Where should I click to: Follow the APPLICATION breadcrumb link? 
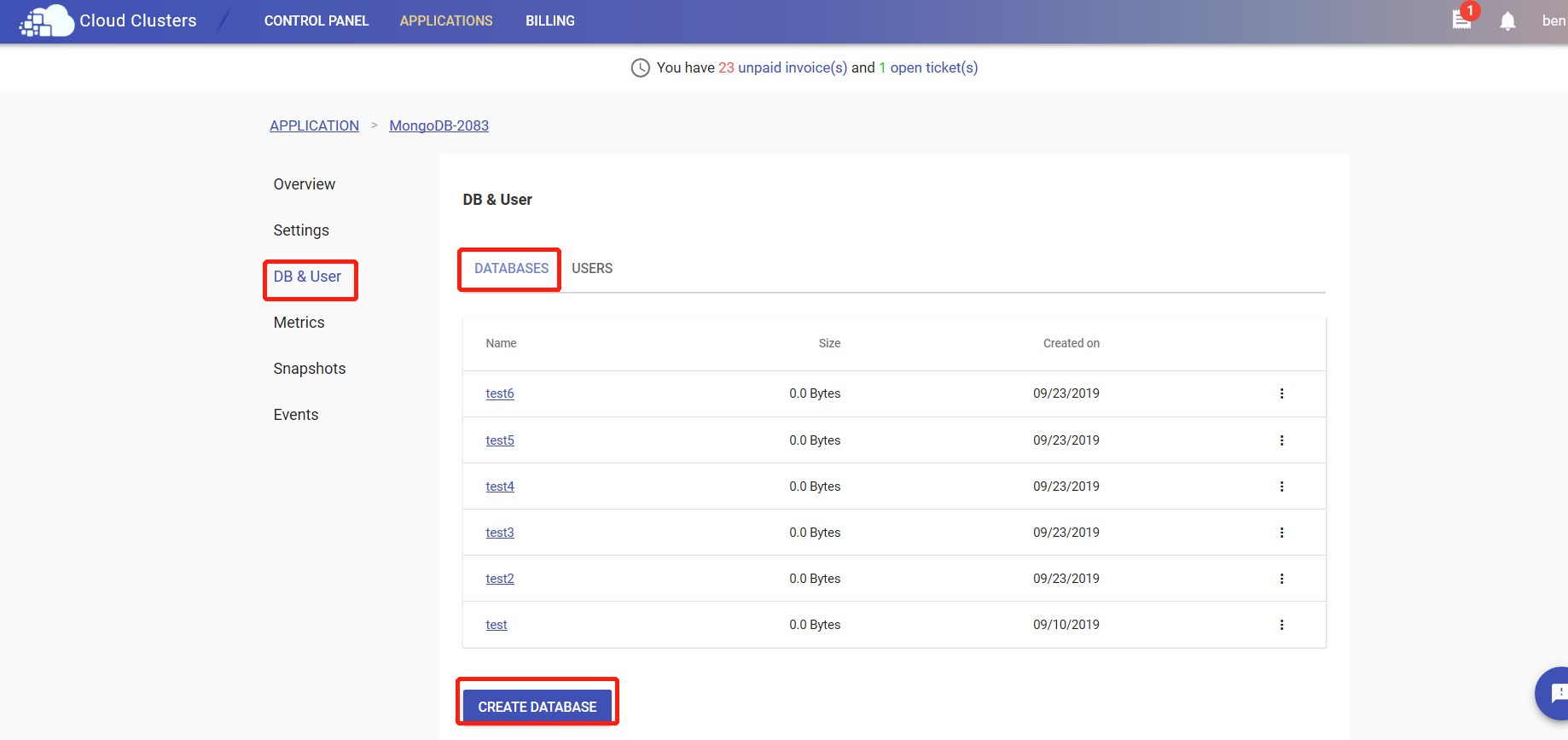[x=314, y=125]
